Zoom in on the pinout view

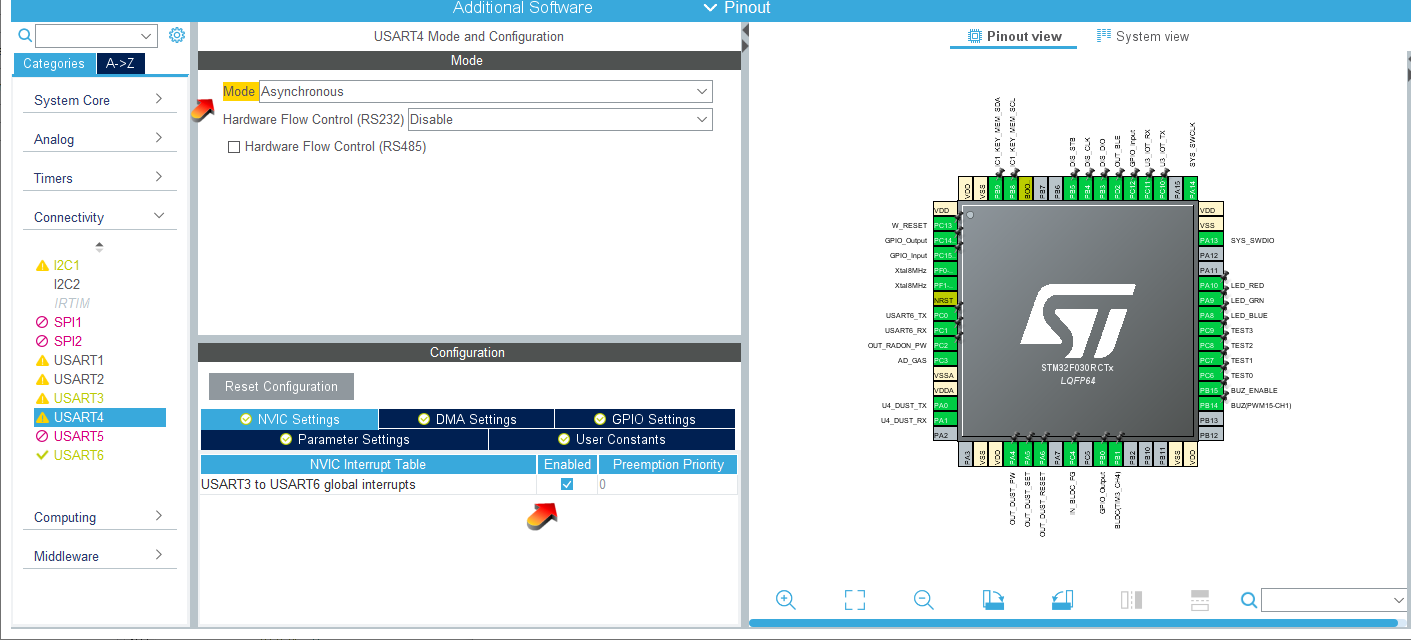[x=786, y=599]
